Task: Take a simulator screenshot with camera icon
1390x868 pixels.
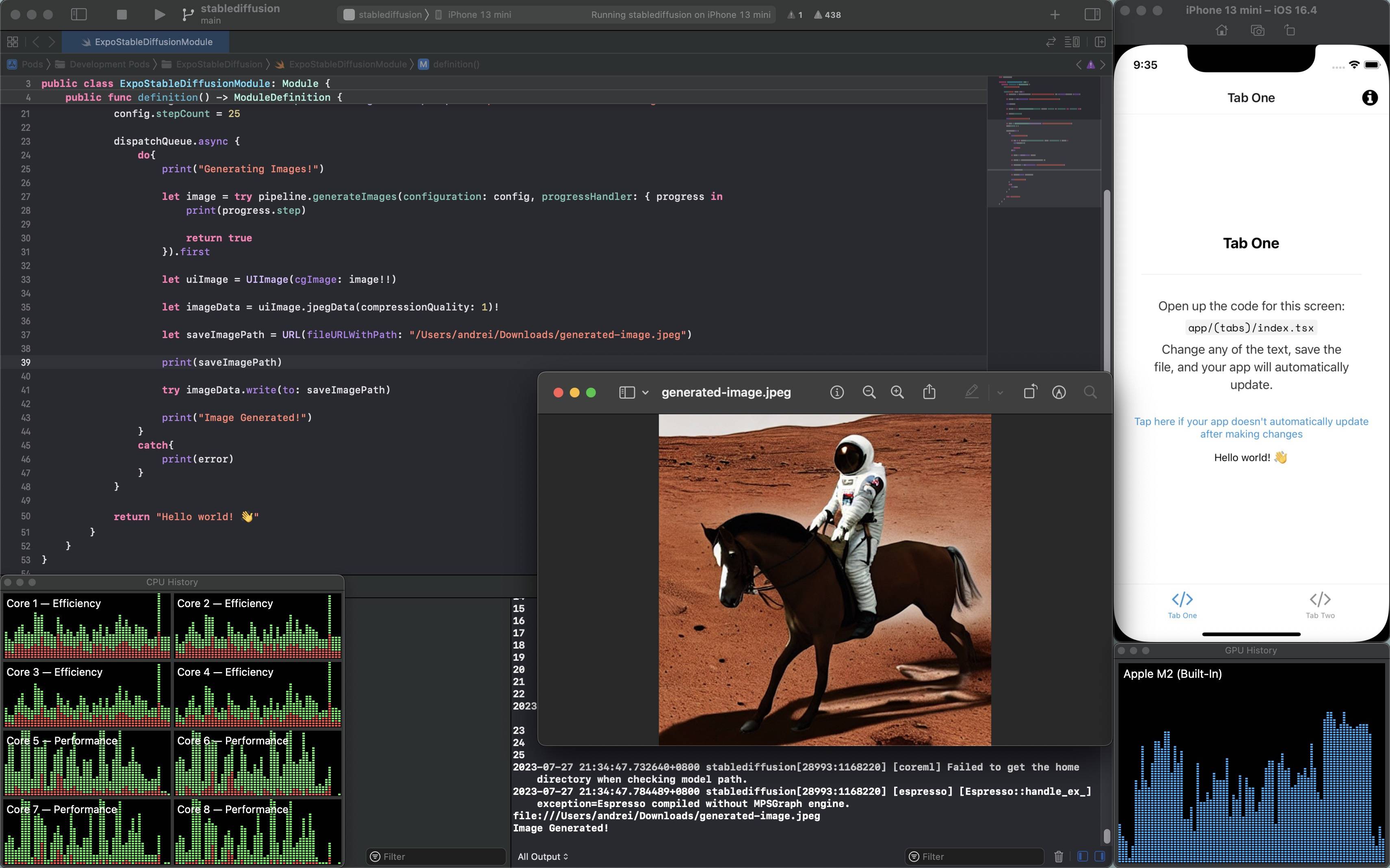Action: pos(1257,30)
